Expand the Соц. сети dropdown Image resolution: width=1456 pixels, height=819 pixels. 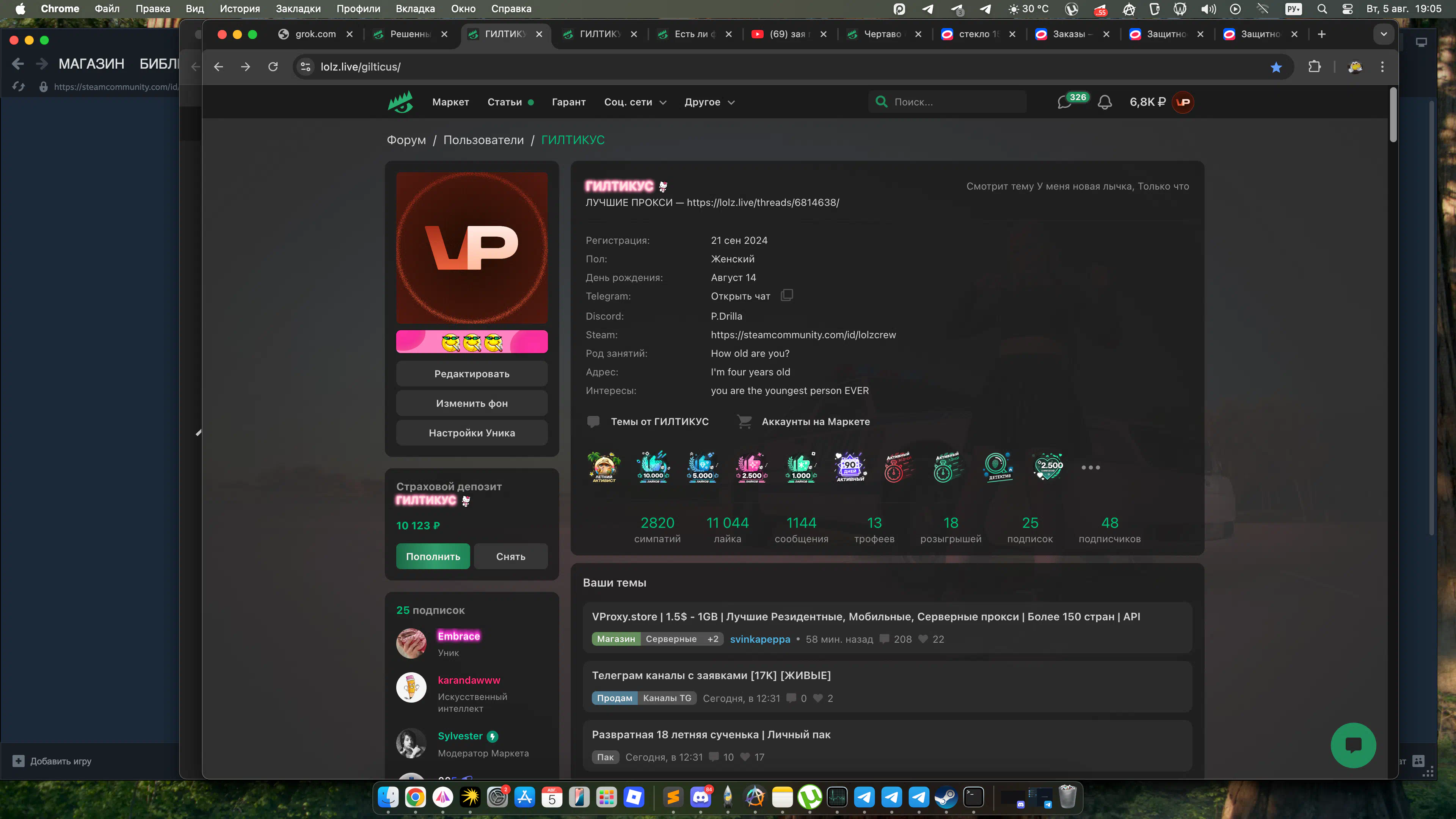635,102
